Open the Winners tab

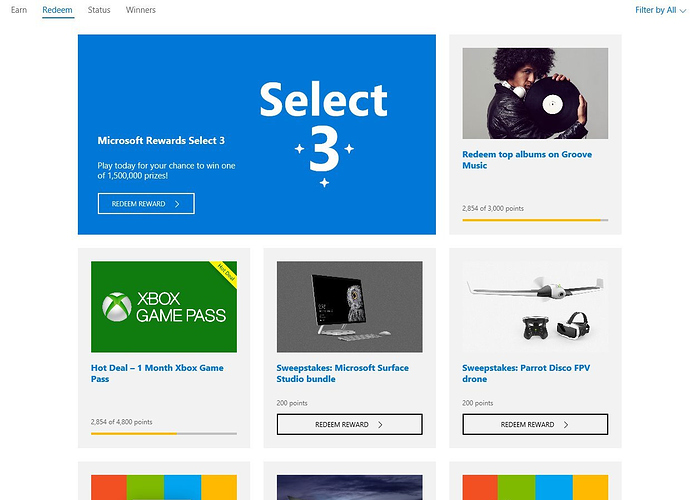click(x=141, y=10)
